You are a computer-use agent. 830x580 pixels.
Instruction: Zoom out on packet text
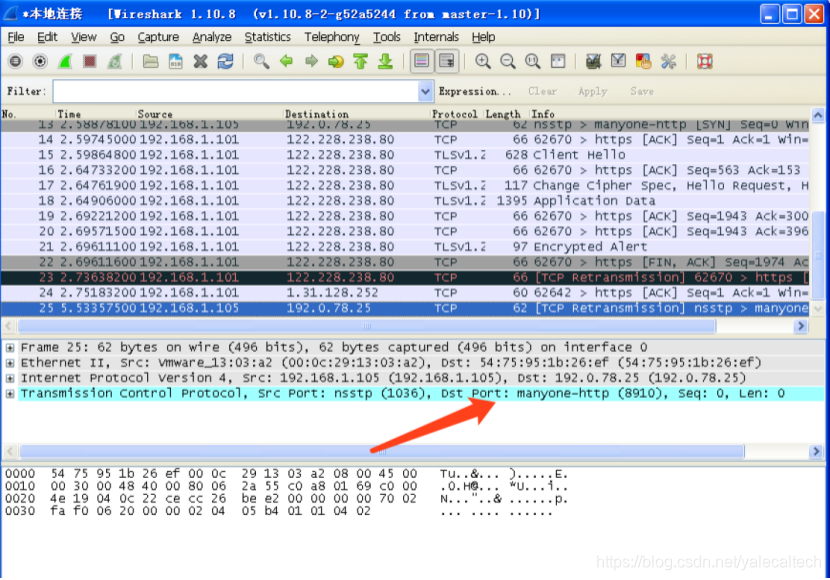pos(508,61)
